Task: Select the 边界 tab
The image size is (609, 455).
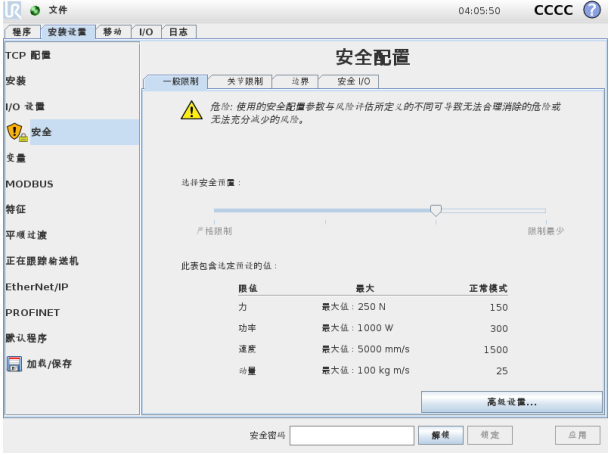Action: (299, 81)
